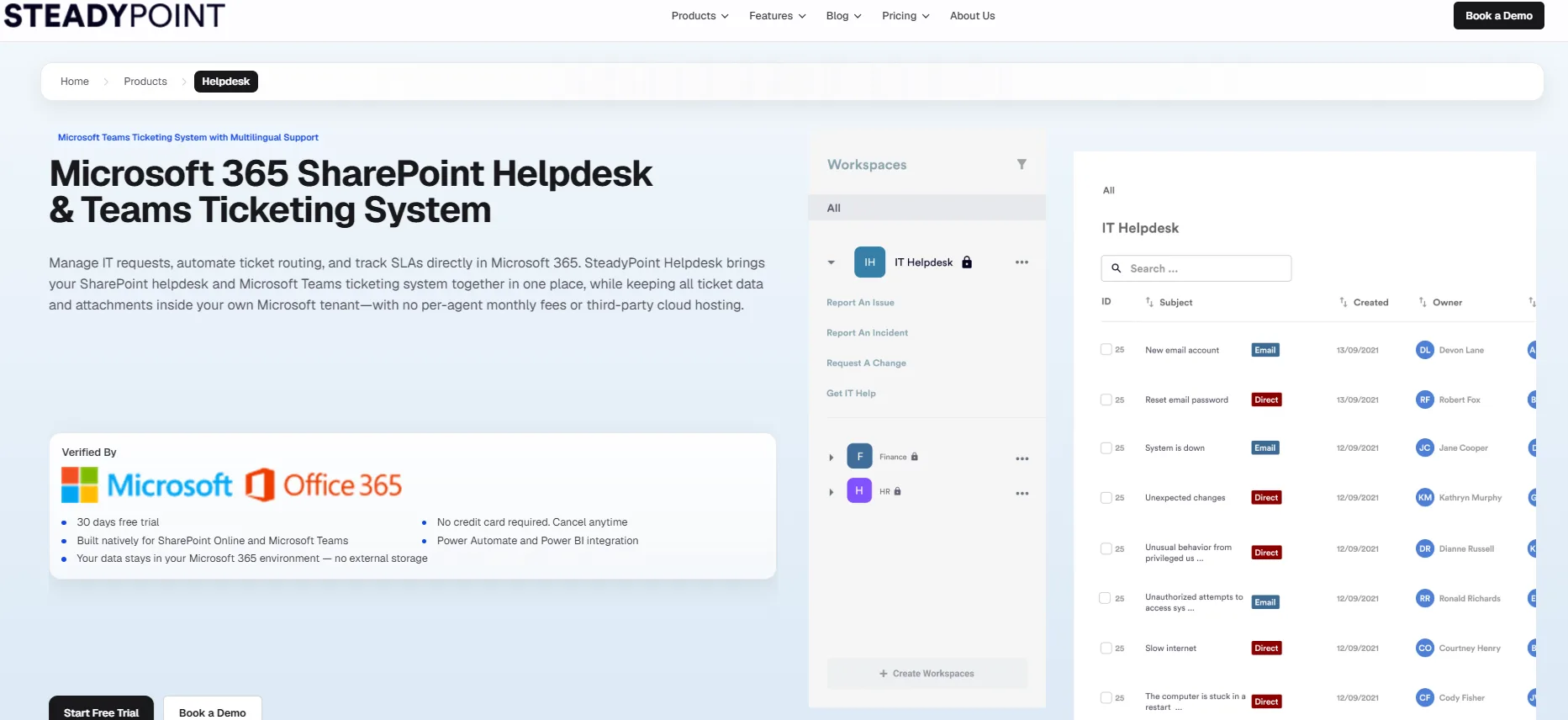Expand the Finance workspace arrow

[832, 458]
